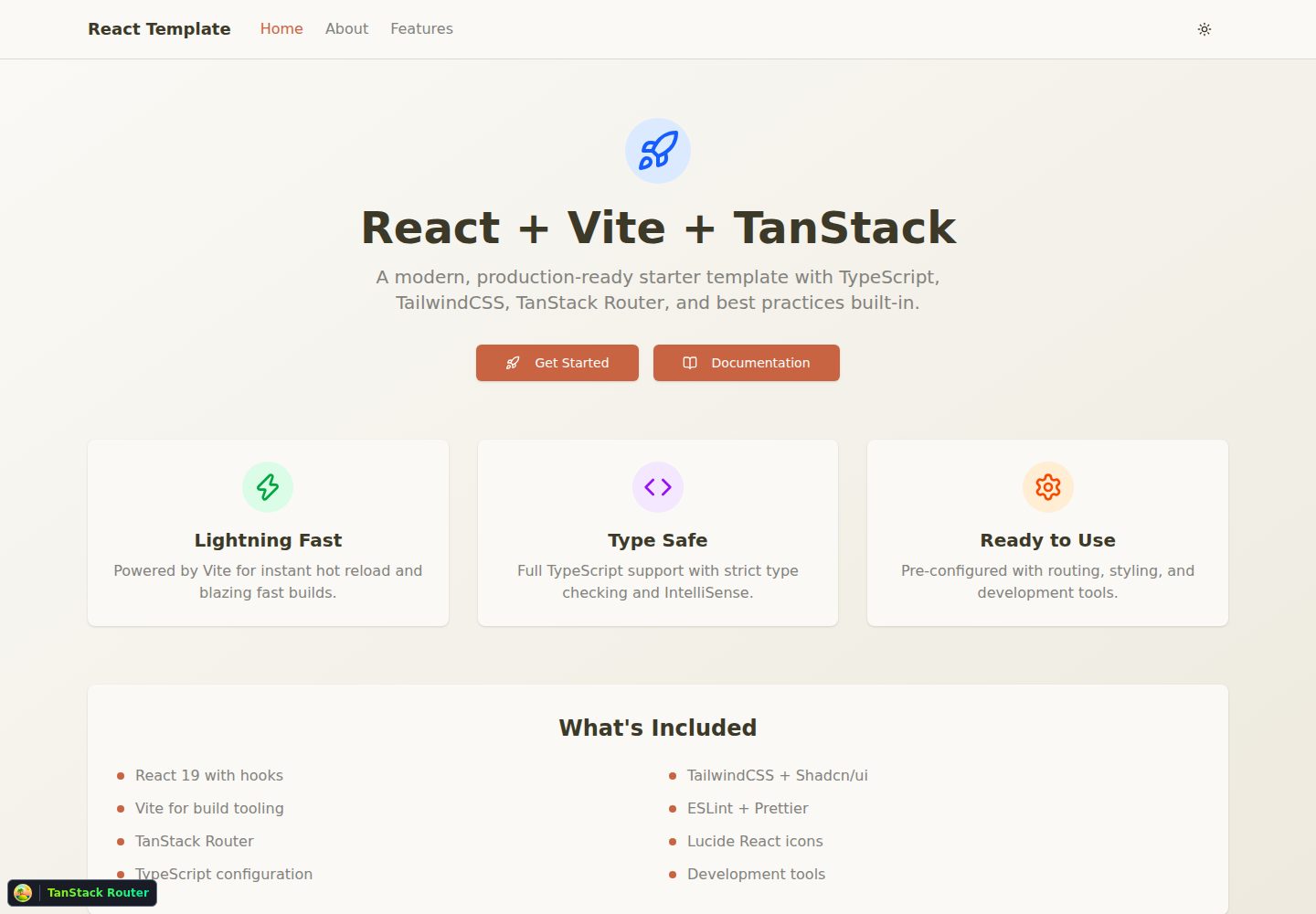Click the blue rocket hero icon
The image size is (1316, 914).
pos(658,151)
